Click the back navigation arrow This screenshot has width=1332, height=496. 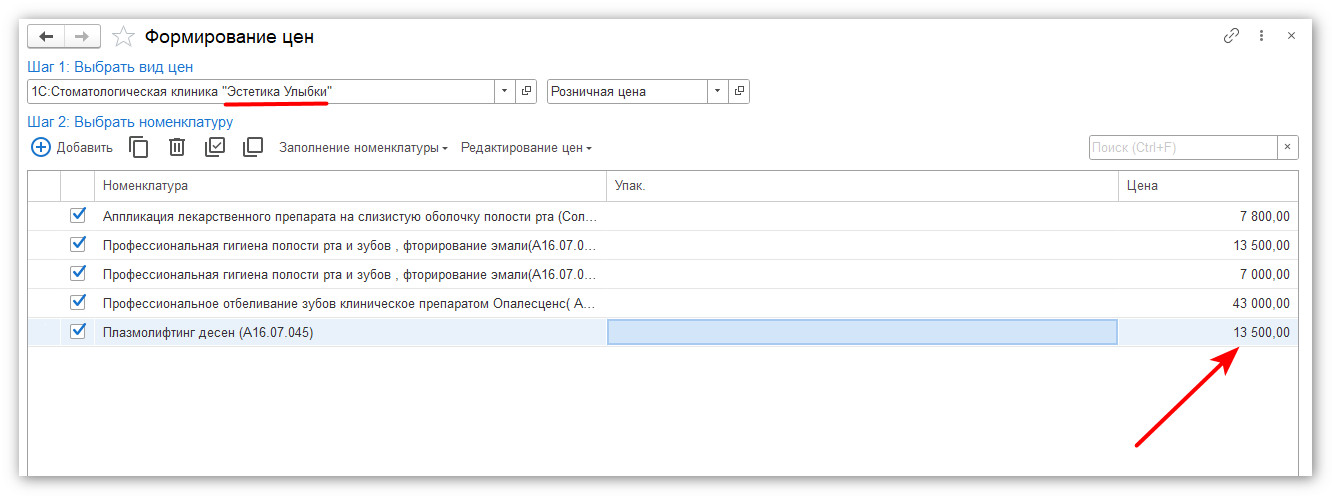[46, 37]
